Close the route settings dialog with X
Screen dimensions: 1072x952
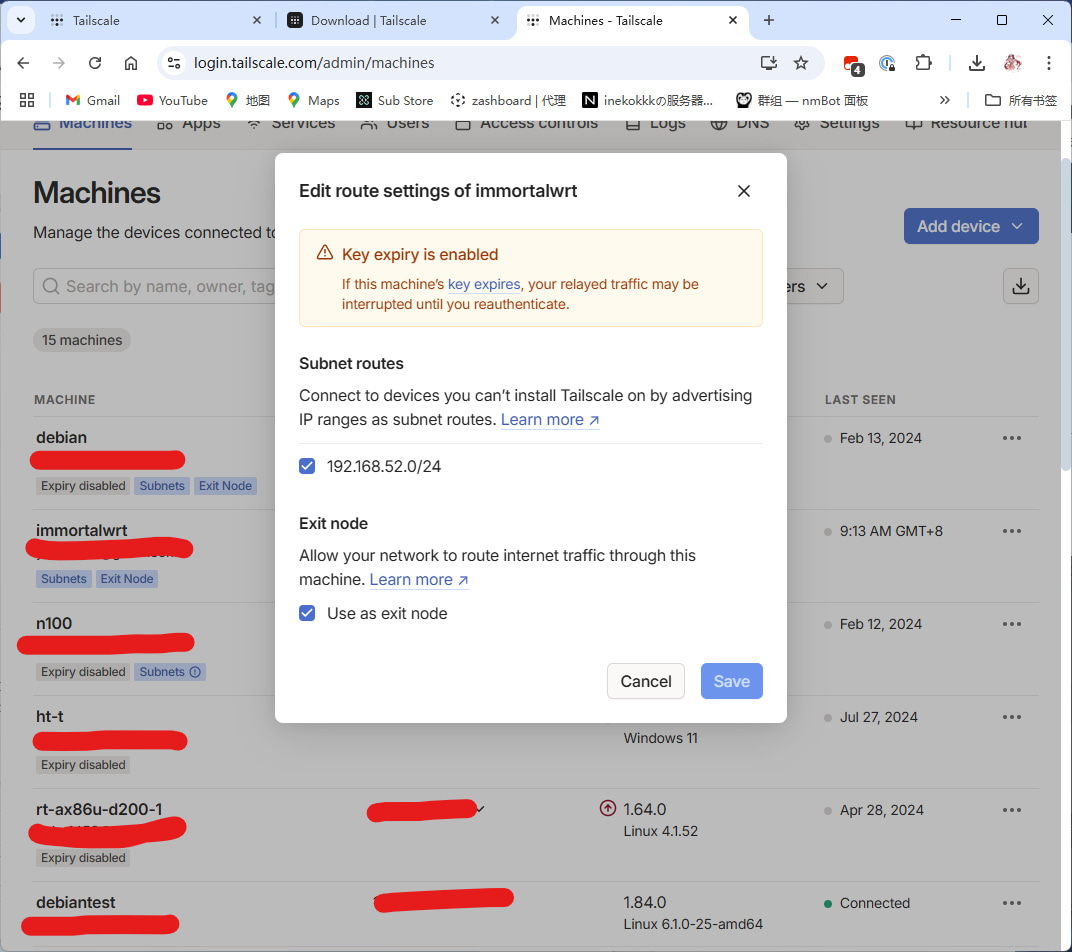(743, 191)
